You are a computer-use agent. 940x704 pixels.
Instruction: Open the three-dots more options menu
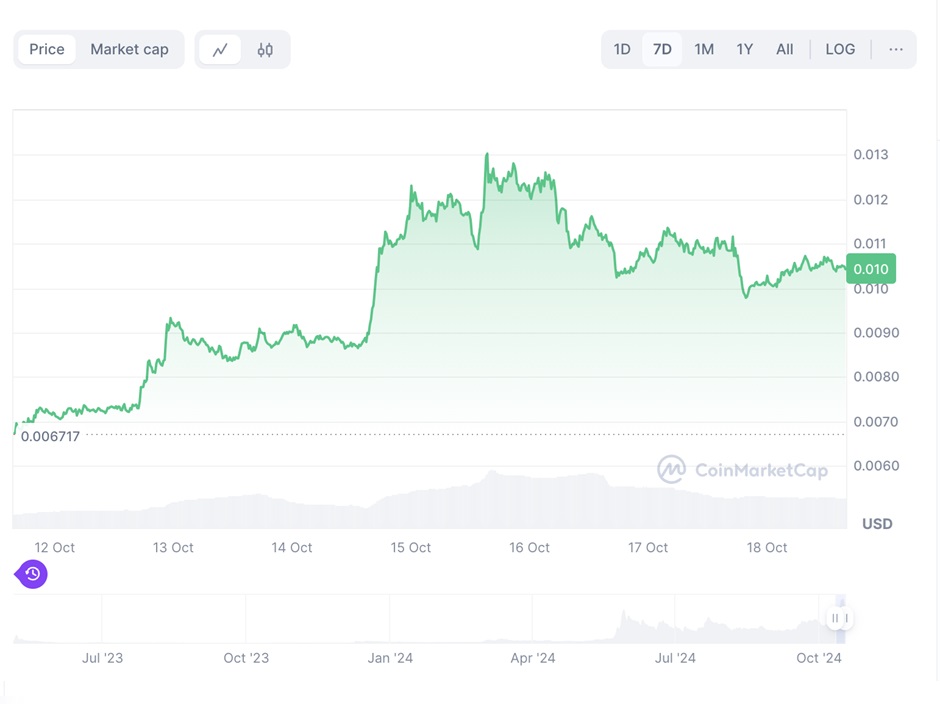click(x=895, y=49)
